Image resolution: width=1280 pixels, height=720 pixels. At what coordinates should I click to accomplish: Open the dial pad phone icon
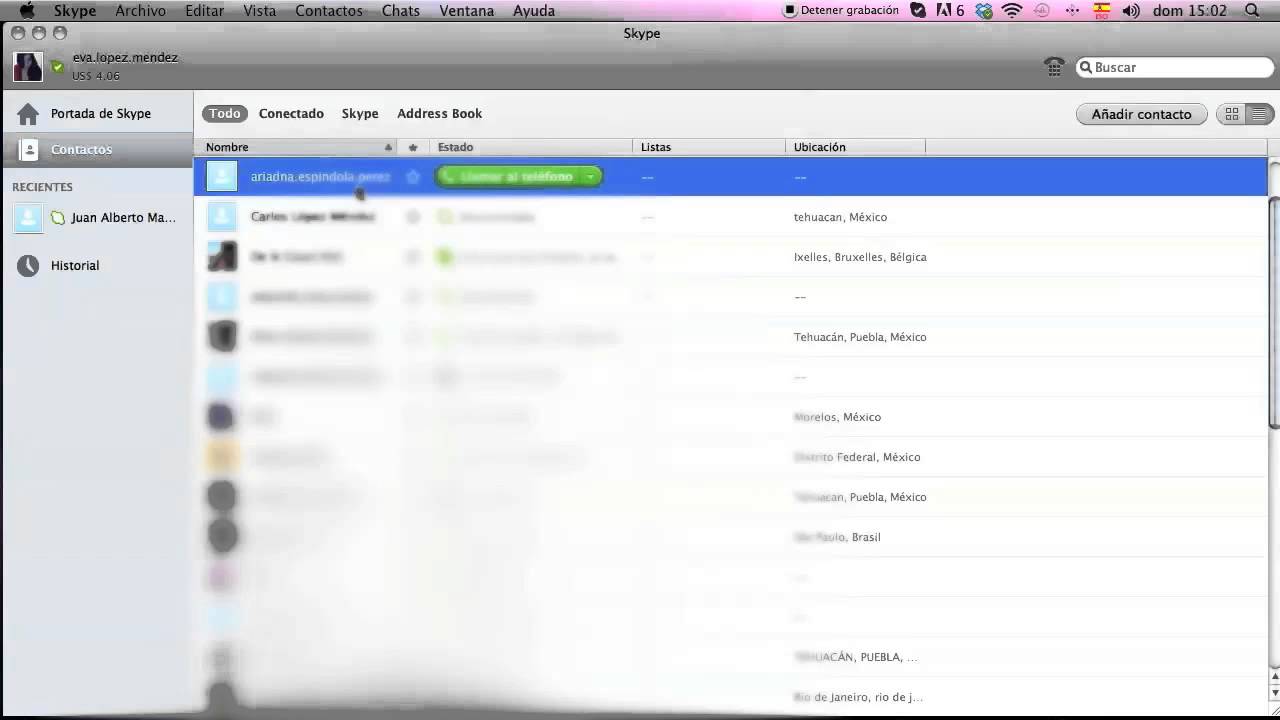click(x=1054, y=67)
